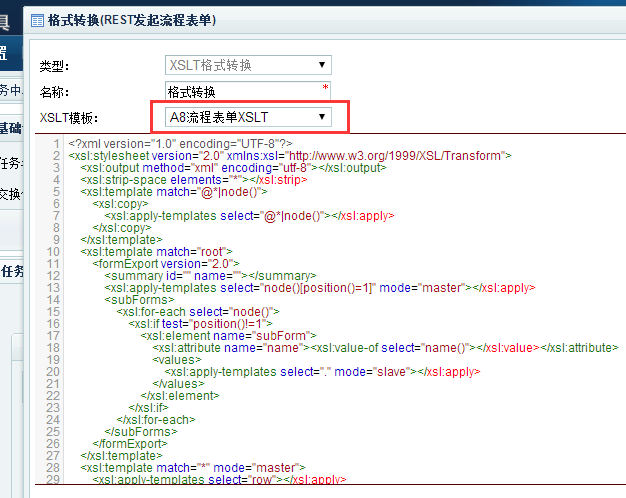626x498 pixels.
Task: Click the apply-templates mode="master" line
Action: pyautogui.click(x=319, y=288)
